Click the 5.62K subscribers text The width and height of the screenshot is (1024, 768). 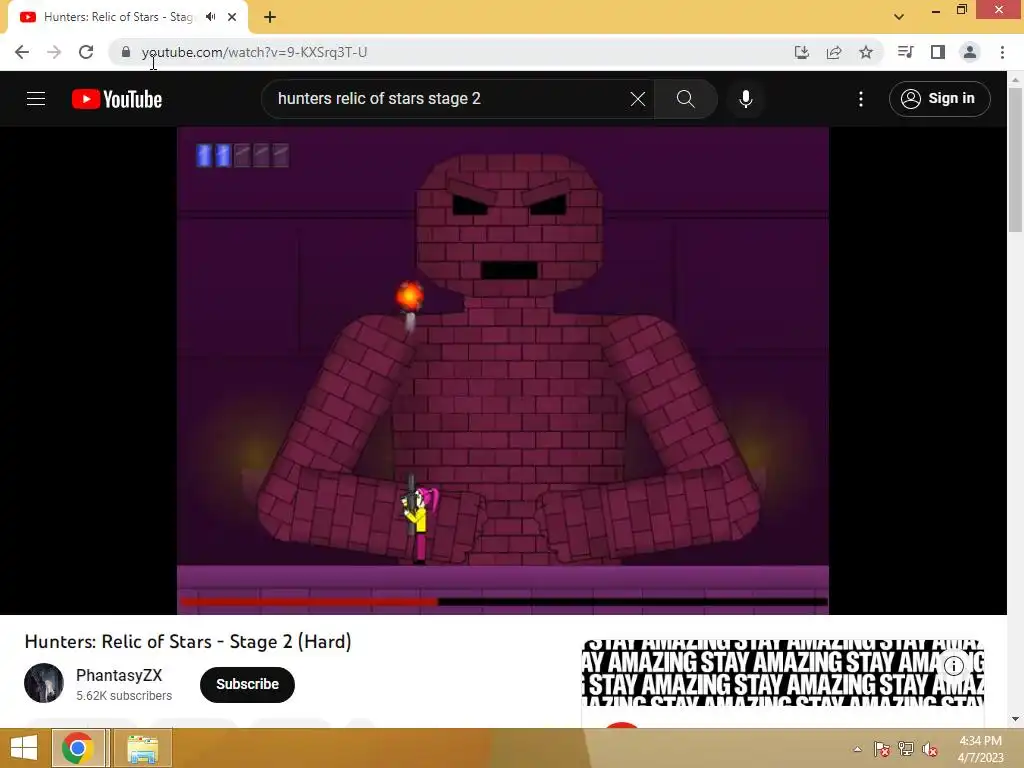(x=124, y=696)
